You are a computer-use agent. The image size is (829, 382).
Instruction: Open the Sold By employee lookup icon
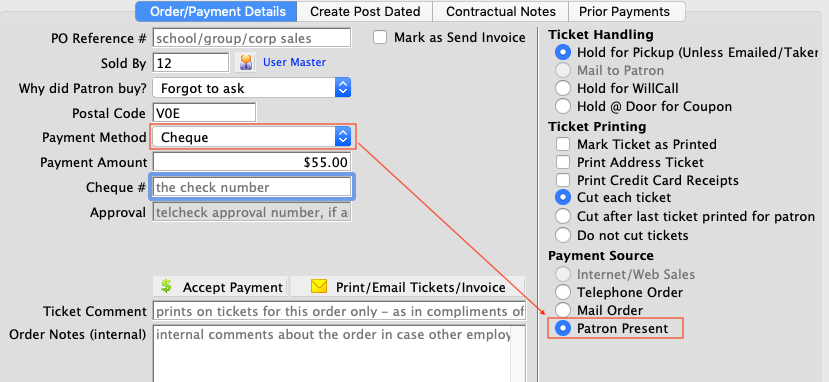pos(245,62)
